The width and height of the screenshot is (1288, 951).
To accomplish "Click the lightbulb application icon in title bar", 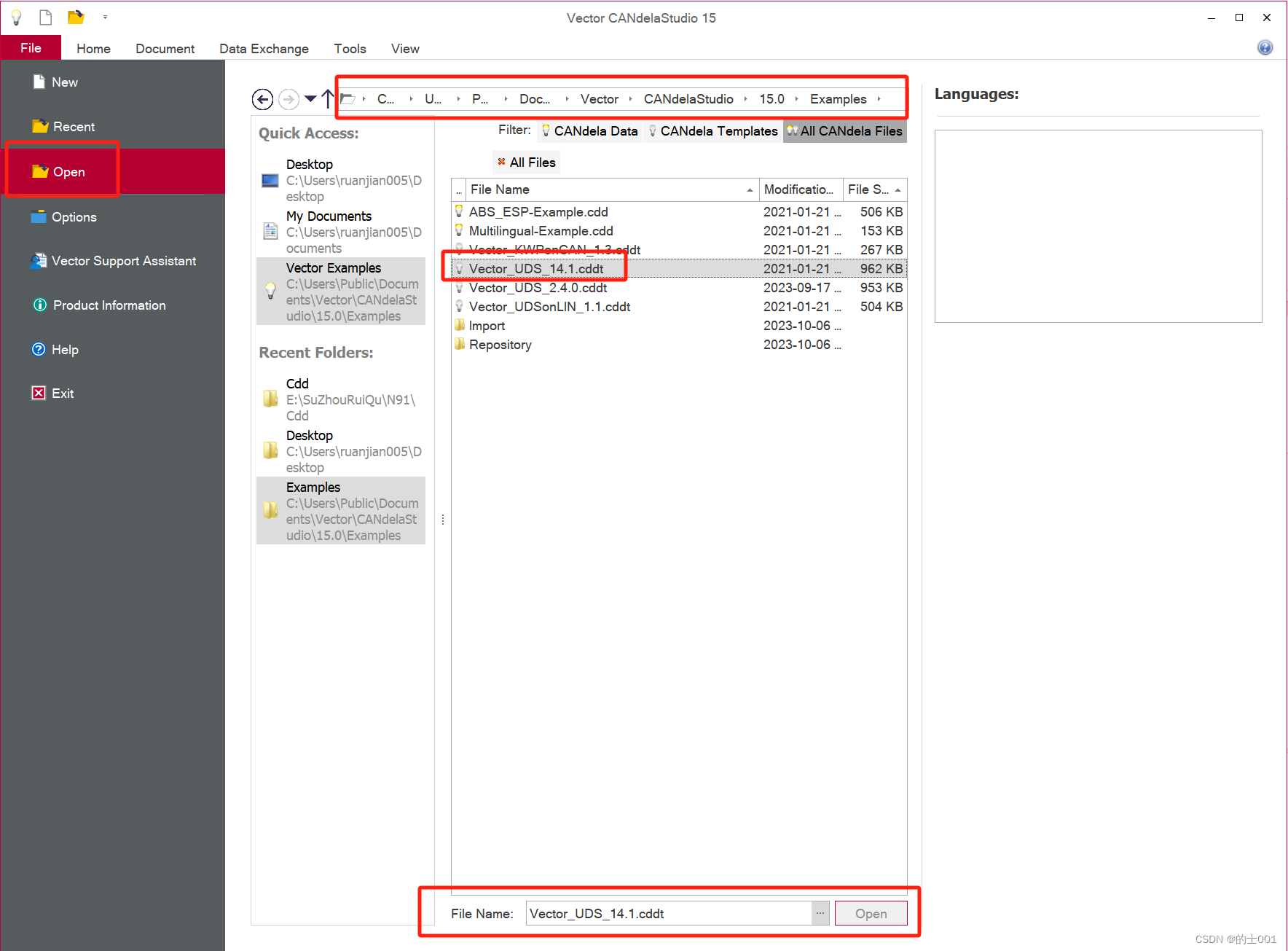I will [16, 17].
